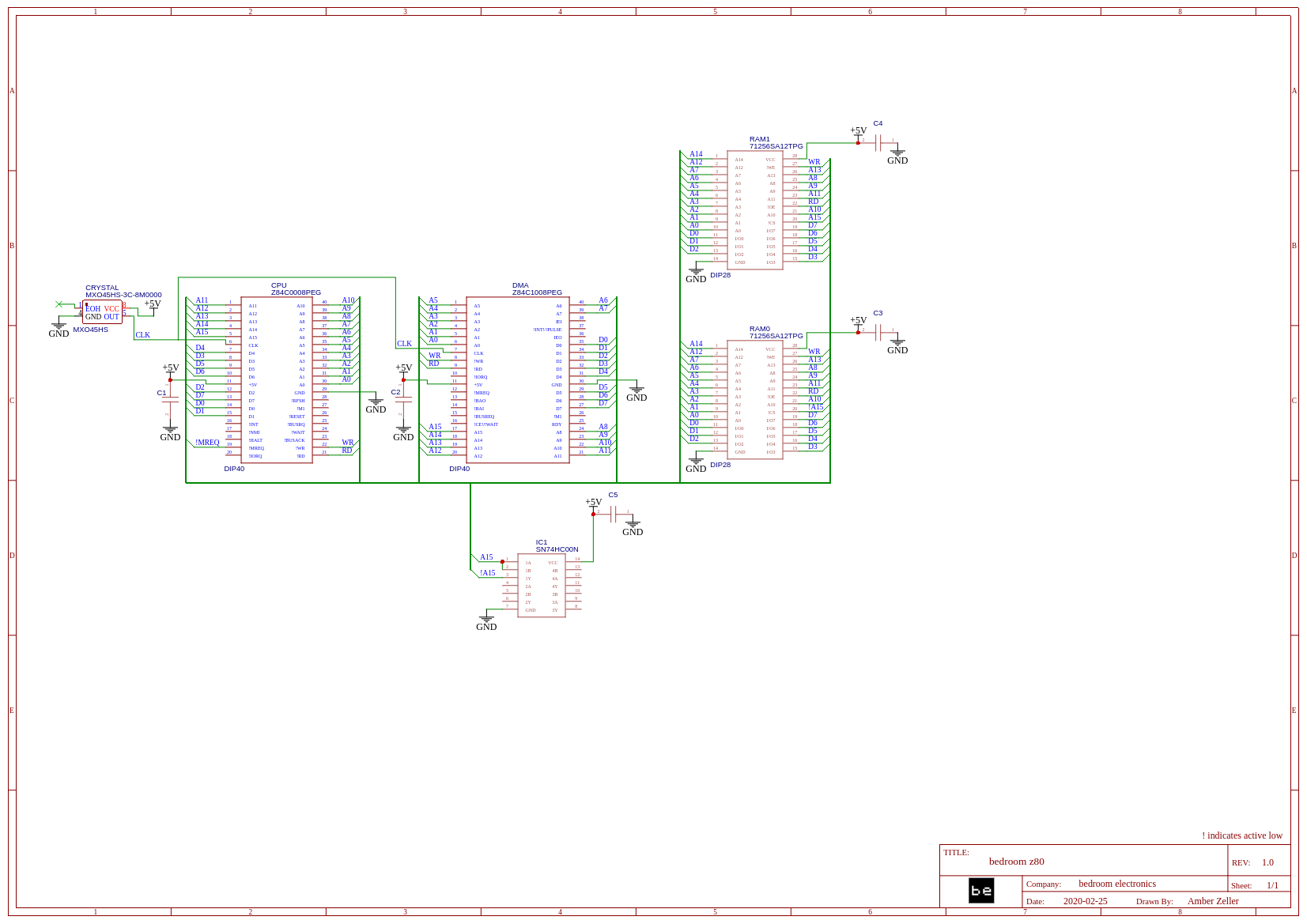Click the crystal oscillator component box
This screenshot has width=1307, height=924.
(102, 312)
